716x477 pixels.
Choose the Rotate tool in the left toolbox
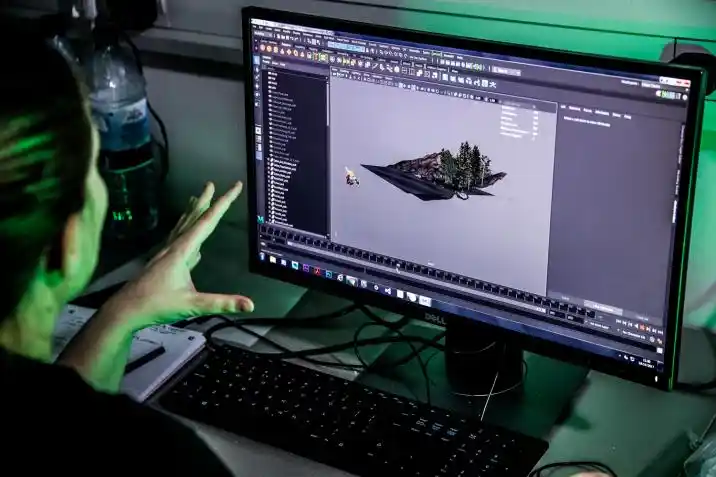tap(257, 95)
